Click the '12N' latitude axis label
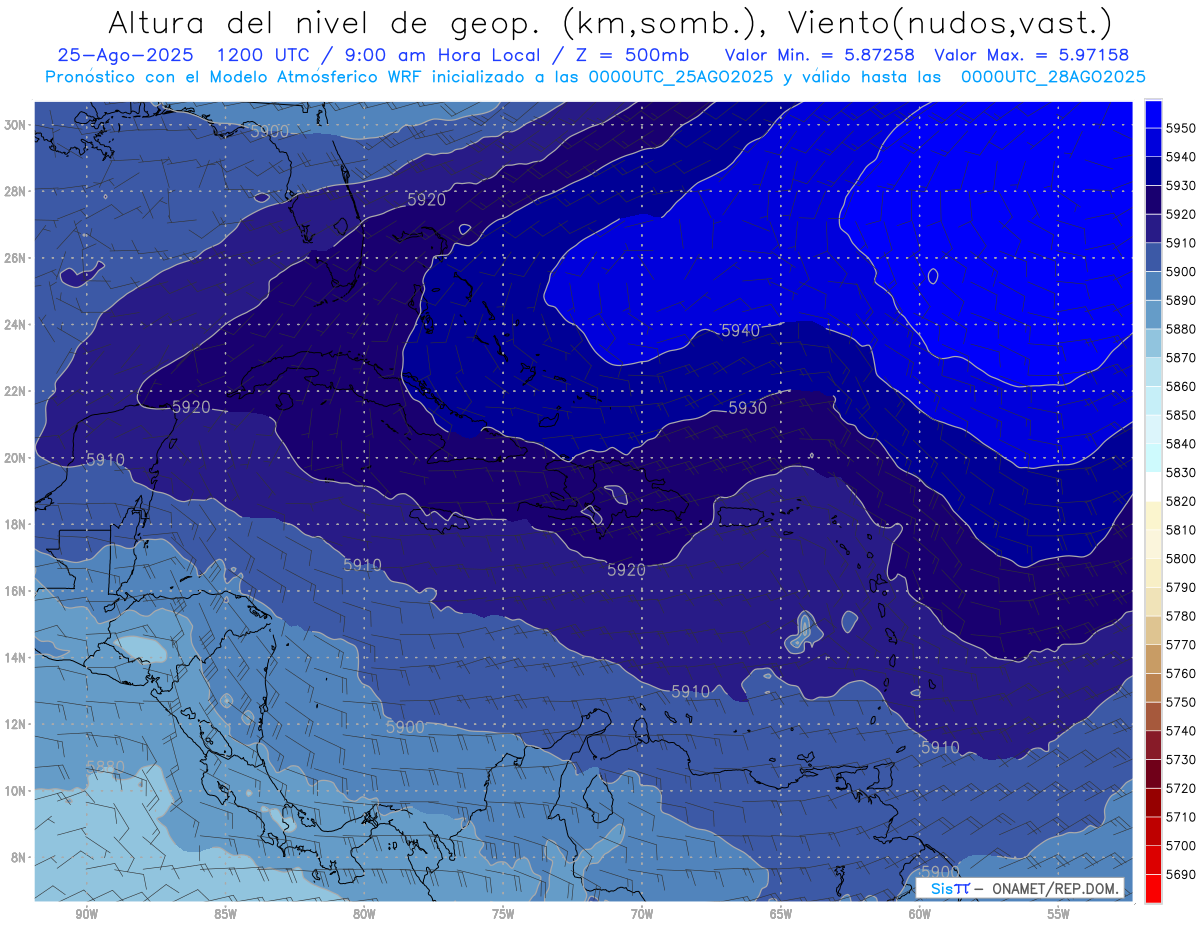The width and height of the screenshot is (1200, 927). coord(15,724)
